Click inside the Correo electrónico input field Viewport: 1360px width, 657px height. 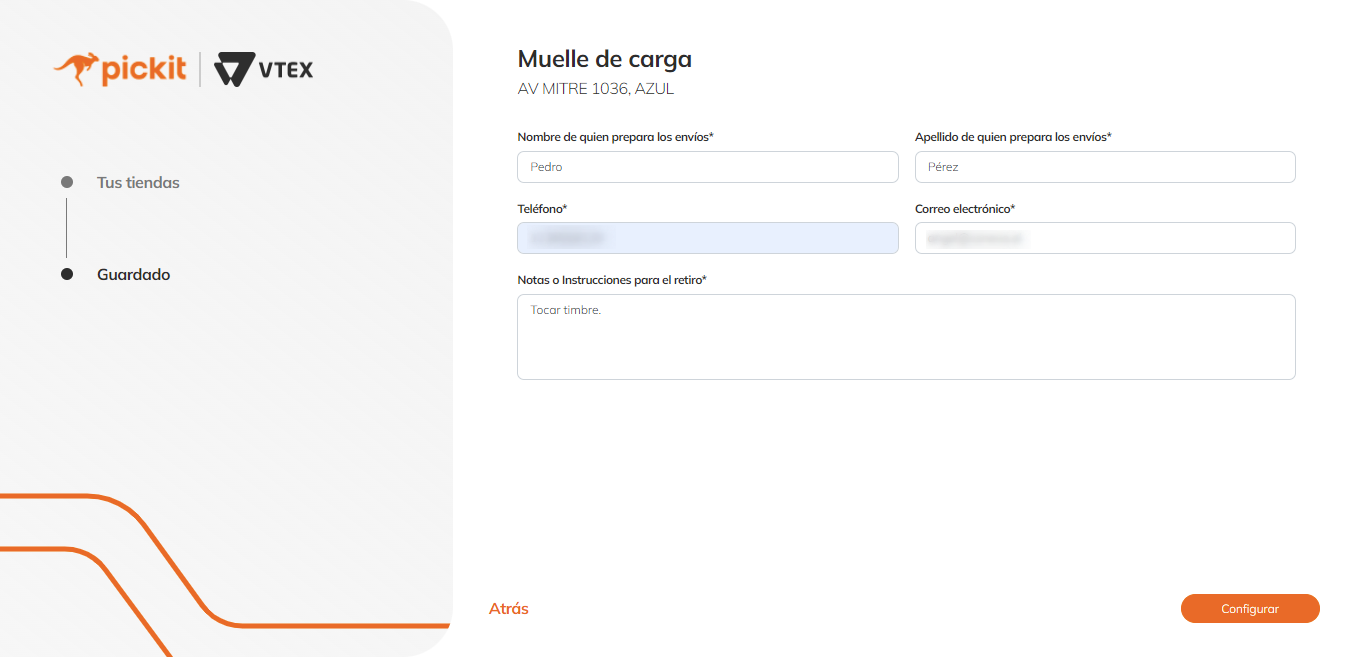[1104, 238]
